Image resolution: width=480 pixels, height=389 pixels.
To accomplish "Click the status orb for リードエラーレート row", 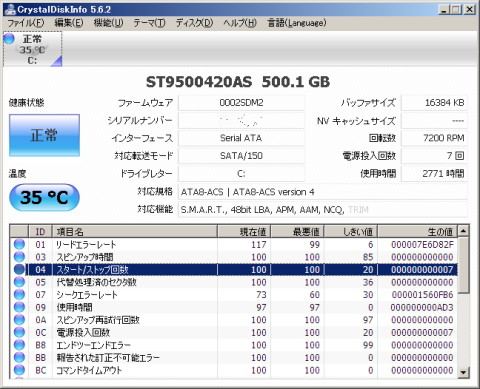I will [19, 244].
